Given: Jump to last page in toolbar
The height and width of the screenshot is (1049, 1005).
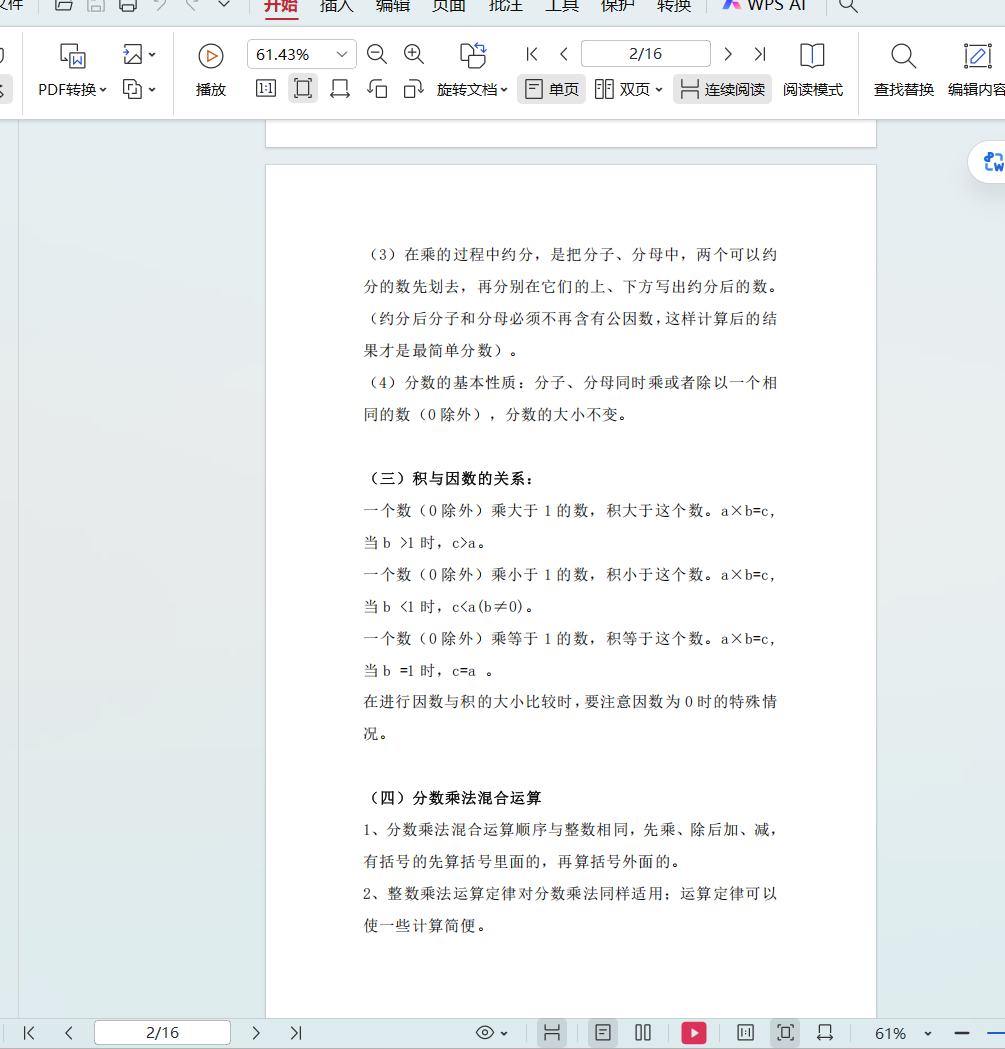Looking at the screenshot, I should 760,54.
